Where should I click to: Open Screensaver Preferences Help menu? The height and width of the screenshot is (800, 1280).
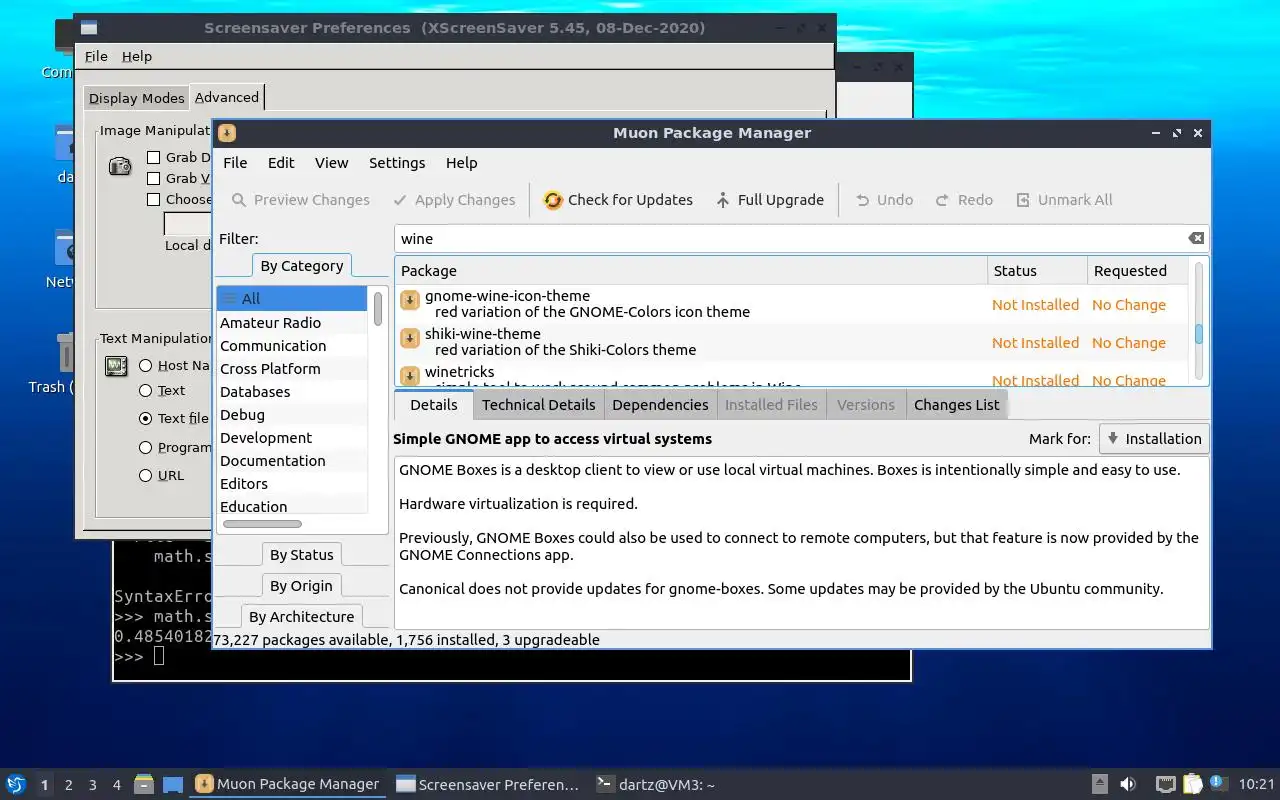[x=137, y=57]
